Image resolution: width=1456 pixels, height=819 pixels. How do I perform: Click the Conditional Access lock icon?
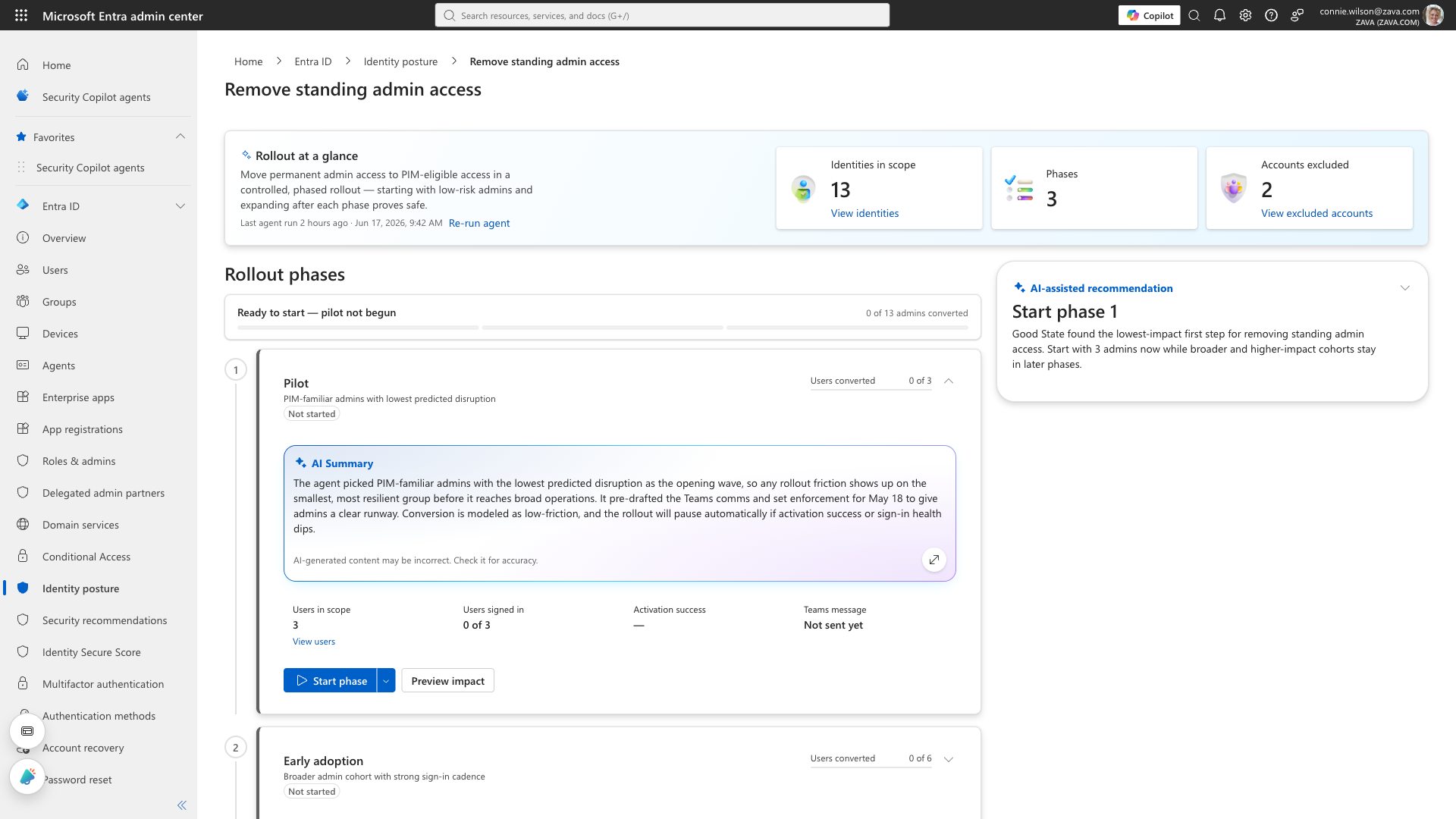[23, 556]
